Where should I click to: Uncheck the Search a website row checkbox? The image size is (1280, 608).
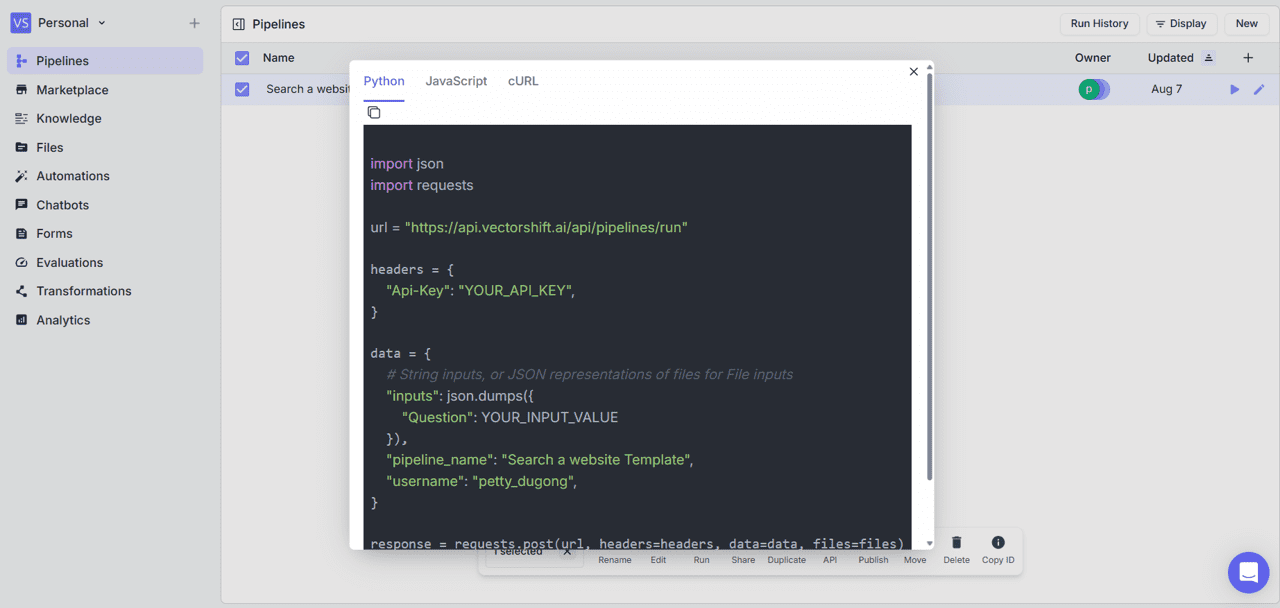(241, 89)
